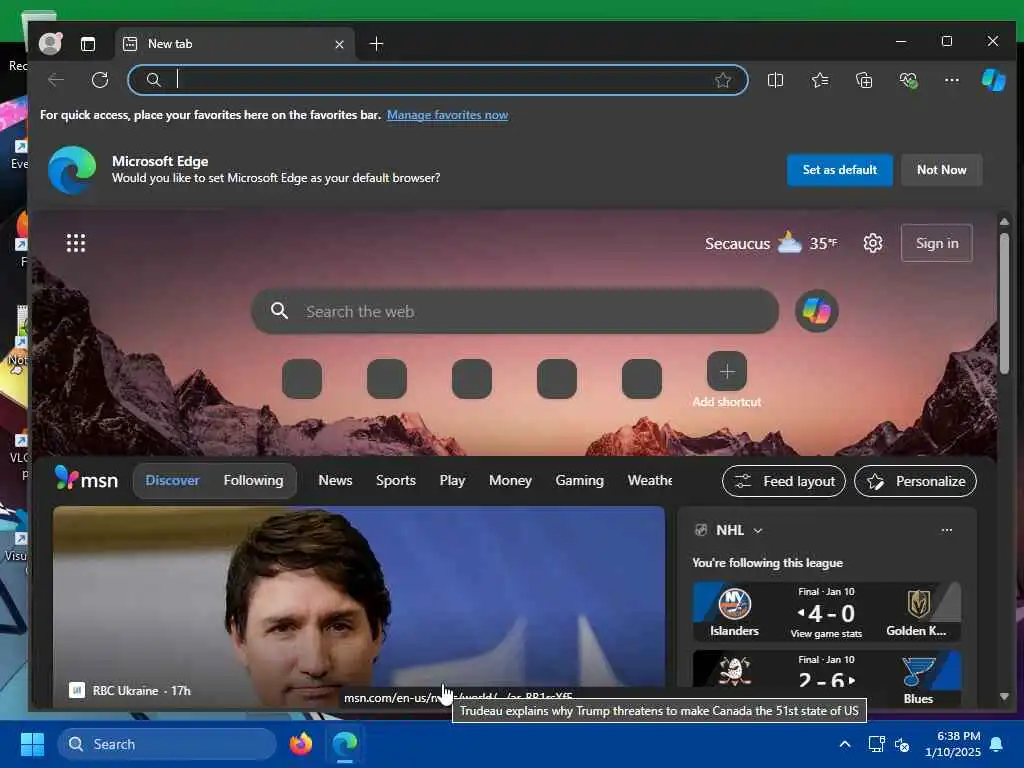Click Manage favorites now link
Image resolution: width=1024 pixels, height=768 pixels.
pyautogui.click(x=447, y=115)
